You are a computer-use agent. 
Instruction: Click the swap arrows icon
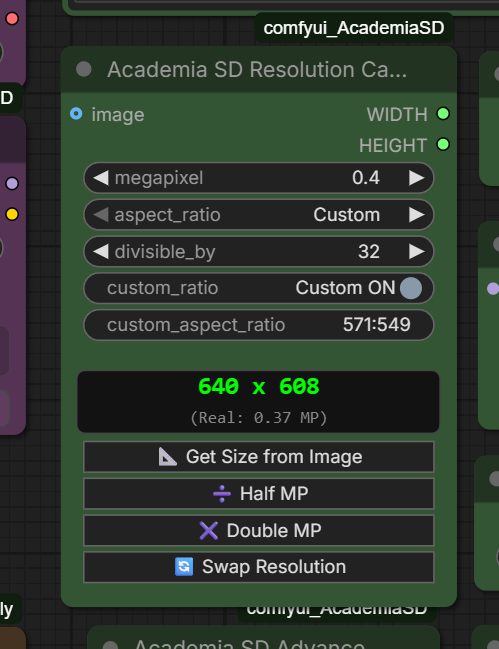[x=184, y=567]
